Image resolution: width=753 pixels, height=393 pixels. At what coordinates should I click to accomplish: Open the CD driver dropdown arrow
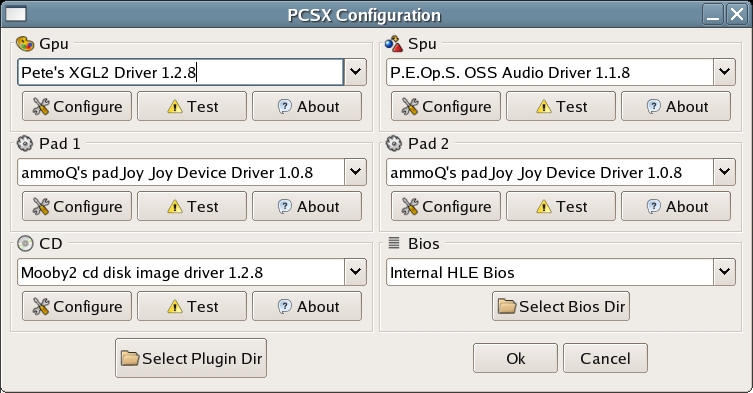pos(355,272)
